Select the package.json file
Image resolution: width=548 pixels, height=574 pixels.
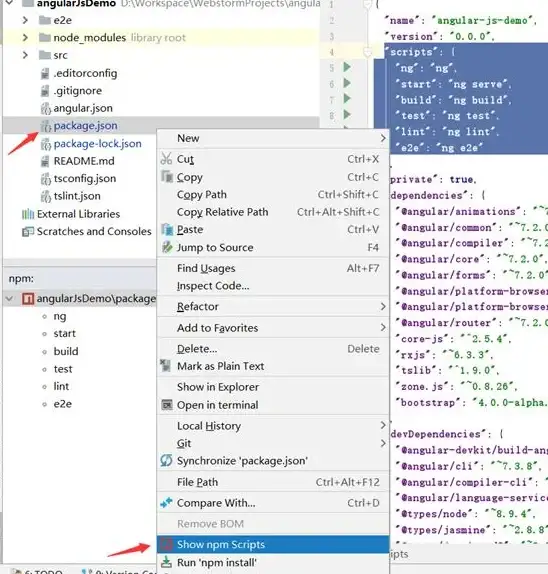pos(85,126)
